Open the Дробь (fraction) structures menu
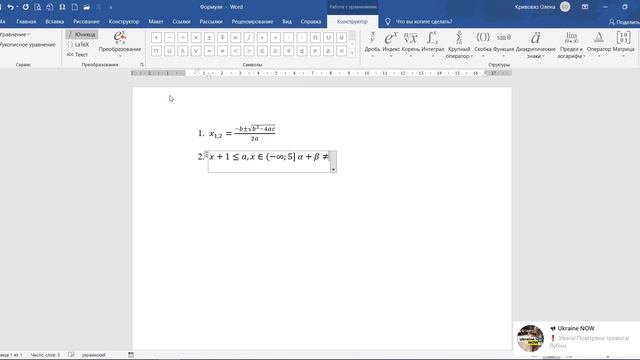640x360 pixels. coord(372,44)
